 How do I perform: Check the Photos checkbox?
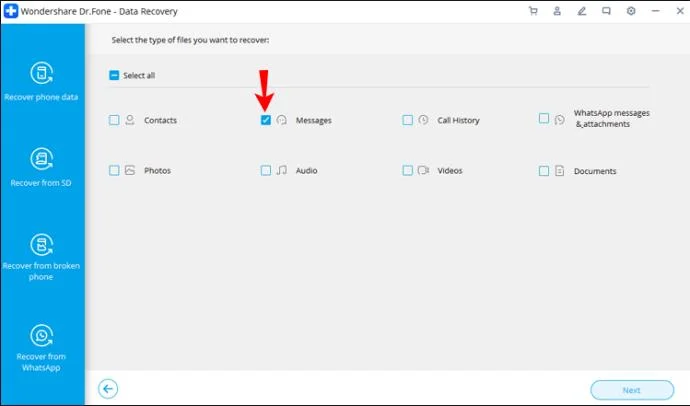pos(114,170)
